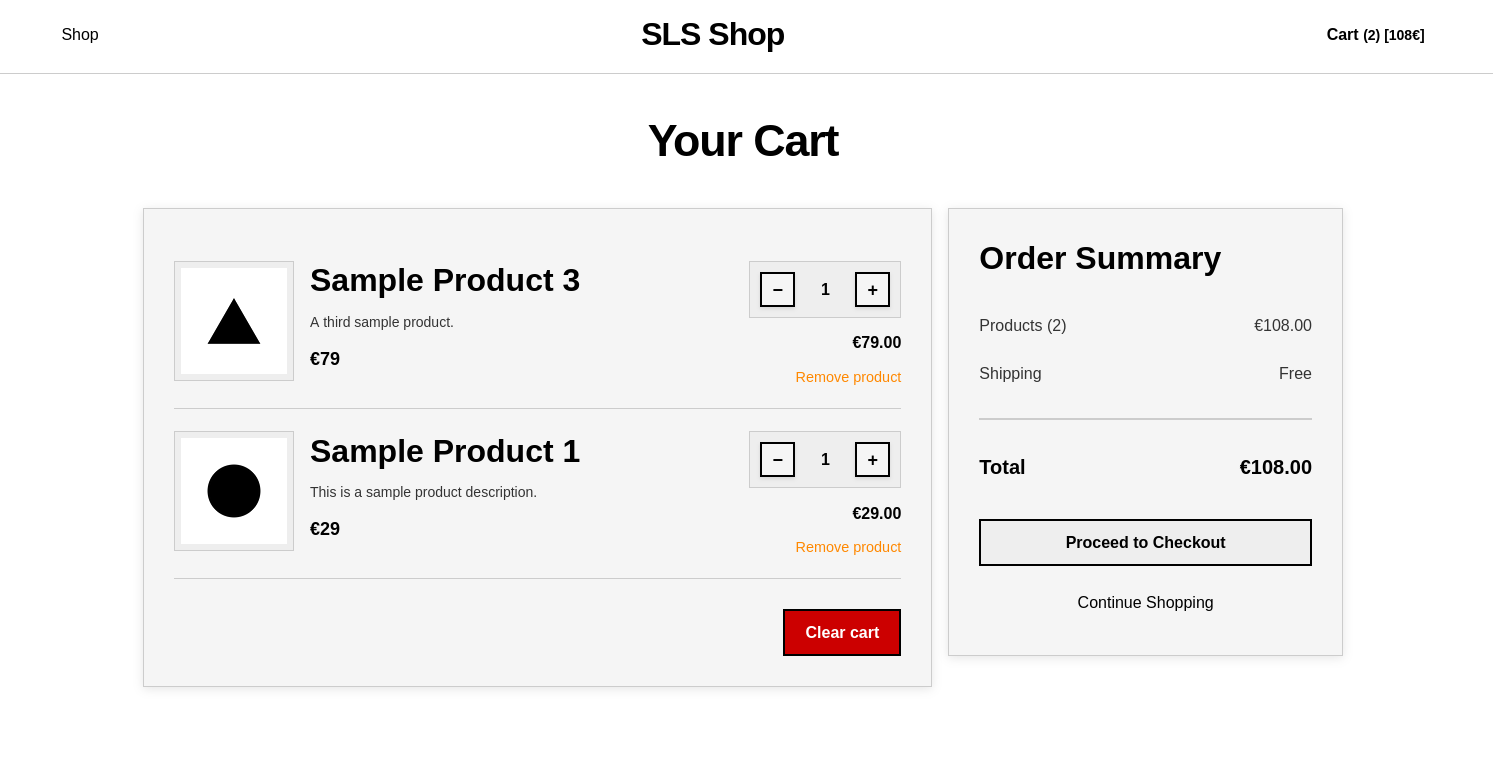This screenshot has width=1493, height=780.
Task: Open the Shop menu item
Action: click(x=80, y=34)
